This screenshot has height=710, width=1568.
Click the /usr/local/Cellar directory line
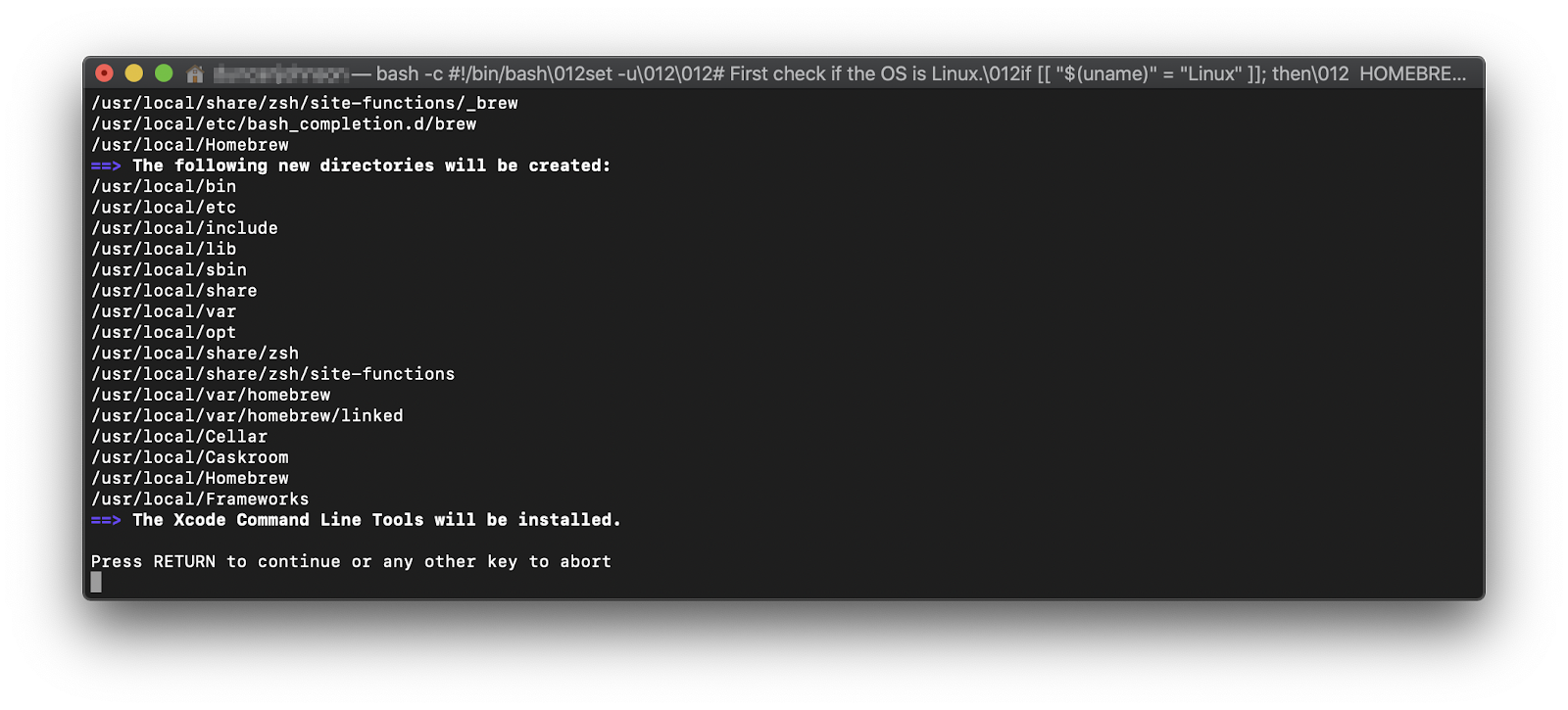click(179, 437)
